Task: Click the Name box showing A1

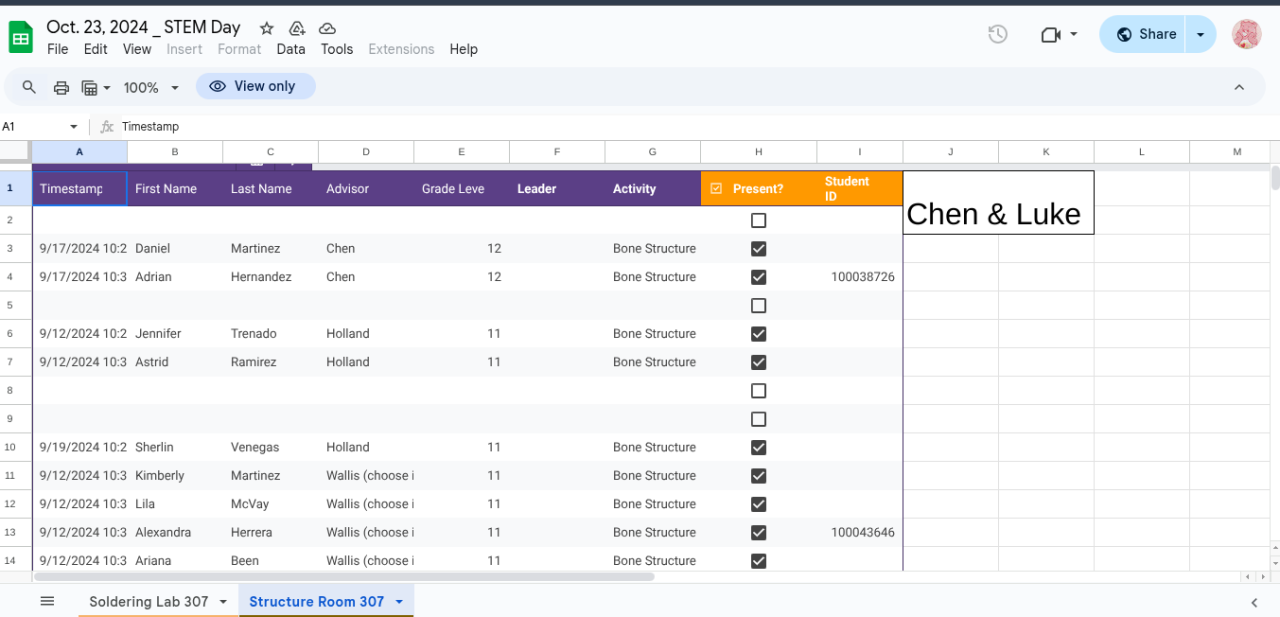Action: [32, 127]
